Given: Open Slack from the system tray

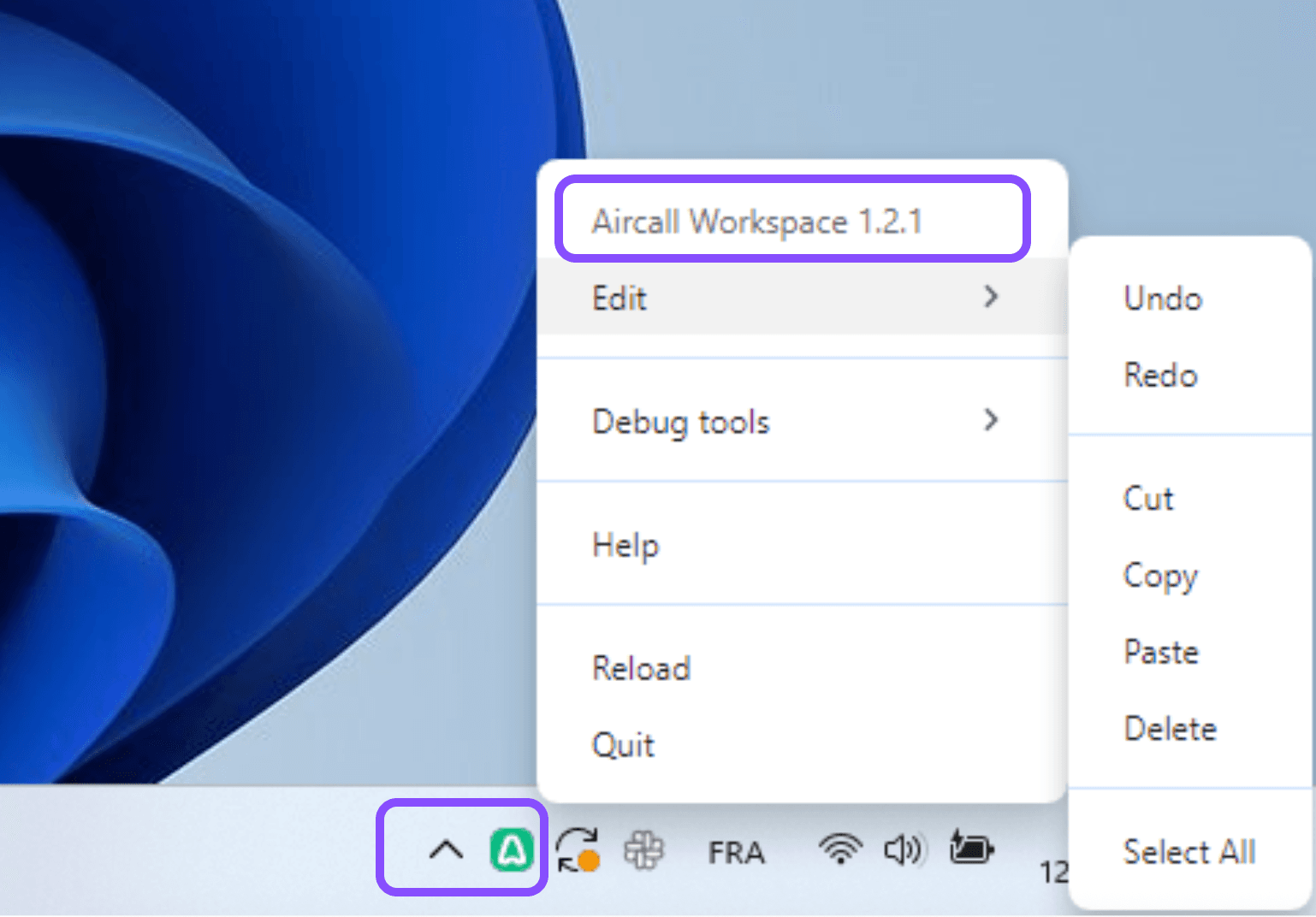Looking at the screenshot, I should coord(643,849).
